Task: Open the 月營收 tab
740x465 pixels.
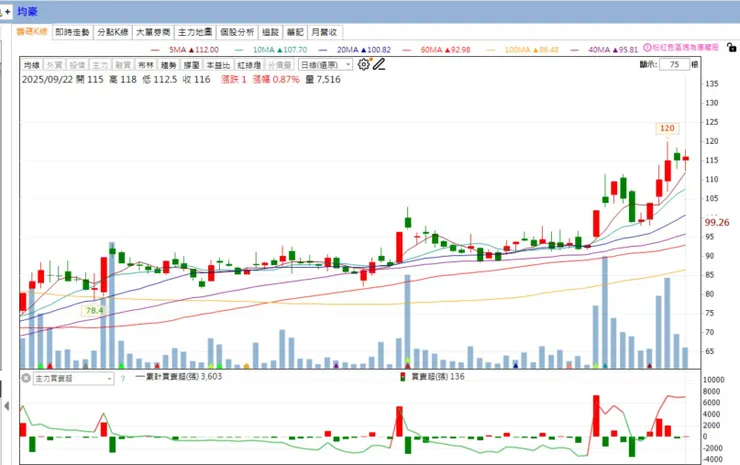Action: click(x=325, y=32)
